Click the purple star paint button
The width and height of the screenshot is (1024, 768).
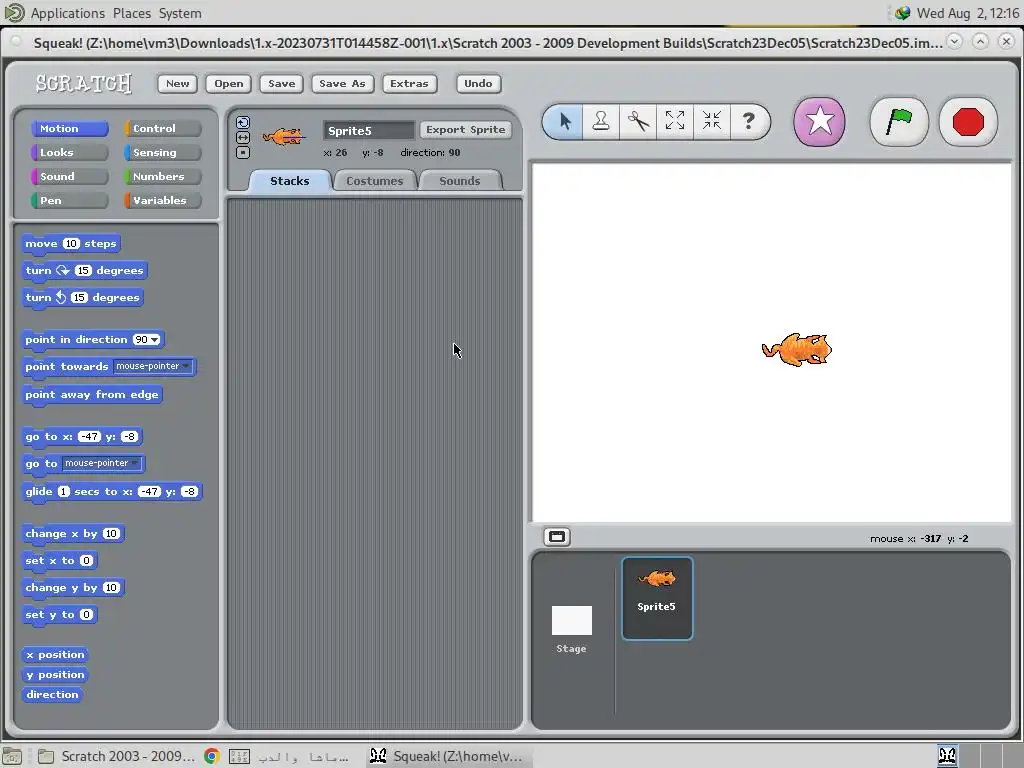(819, 121)
